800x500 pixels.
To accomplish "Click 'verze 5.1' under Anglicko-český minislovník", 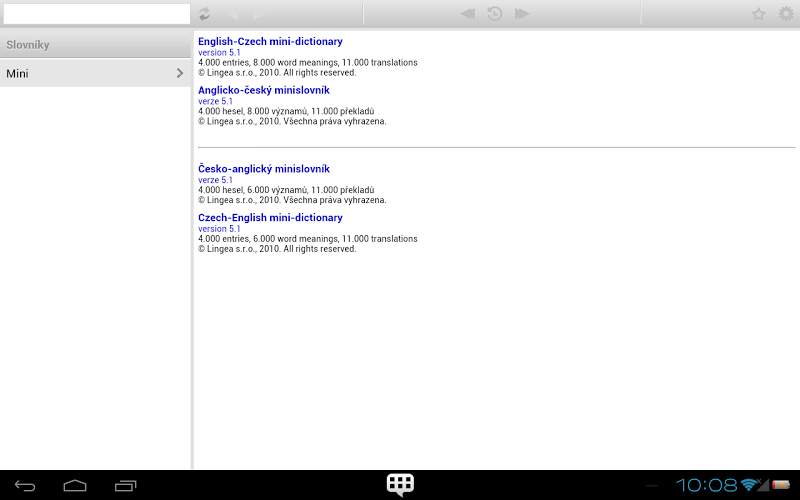I will (215, 101).
